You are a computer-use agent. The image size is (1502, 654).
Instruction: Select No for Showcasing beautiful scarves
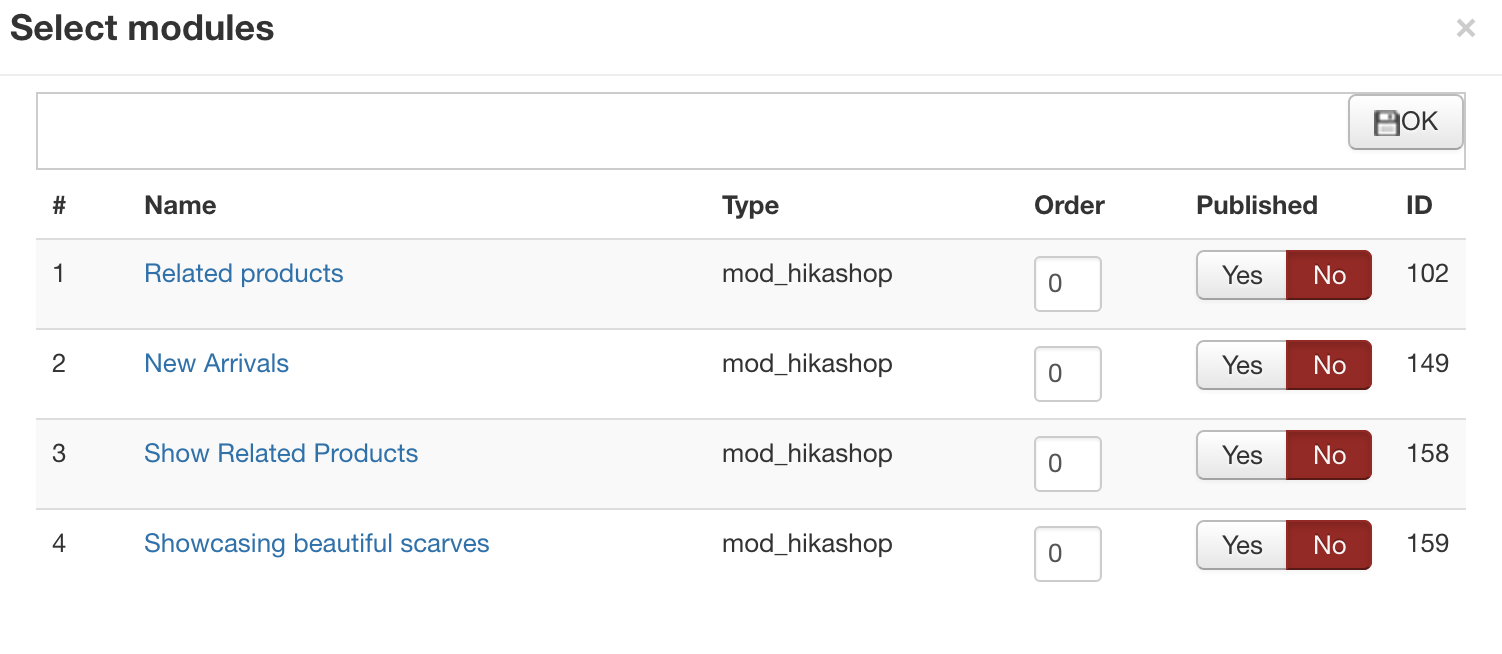coord(1328,545)
